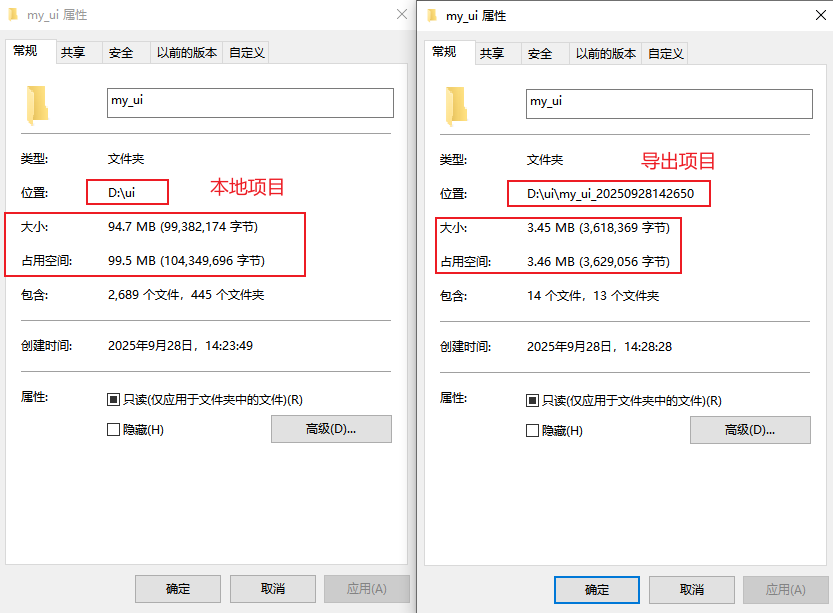Confirm with 确定 in left window
The image size is (833, 613).
pos(178,589)
